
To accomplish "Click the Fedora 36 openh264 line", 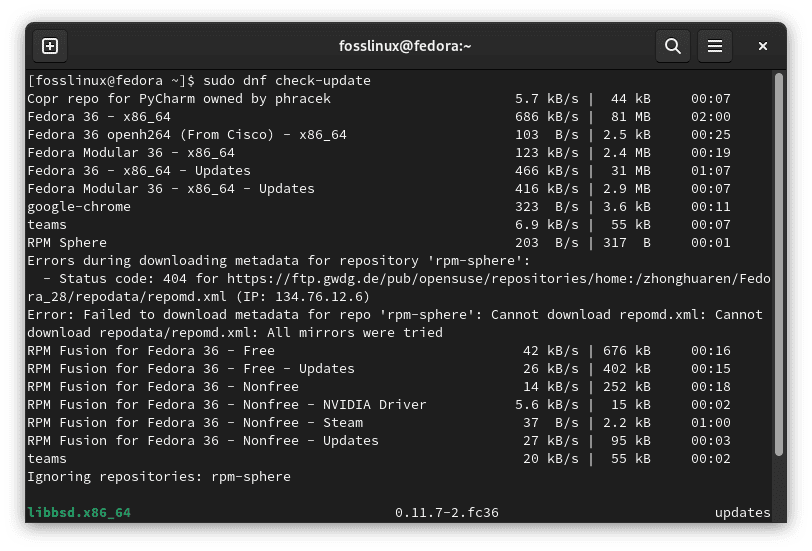I will [186, 135].
